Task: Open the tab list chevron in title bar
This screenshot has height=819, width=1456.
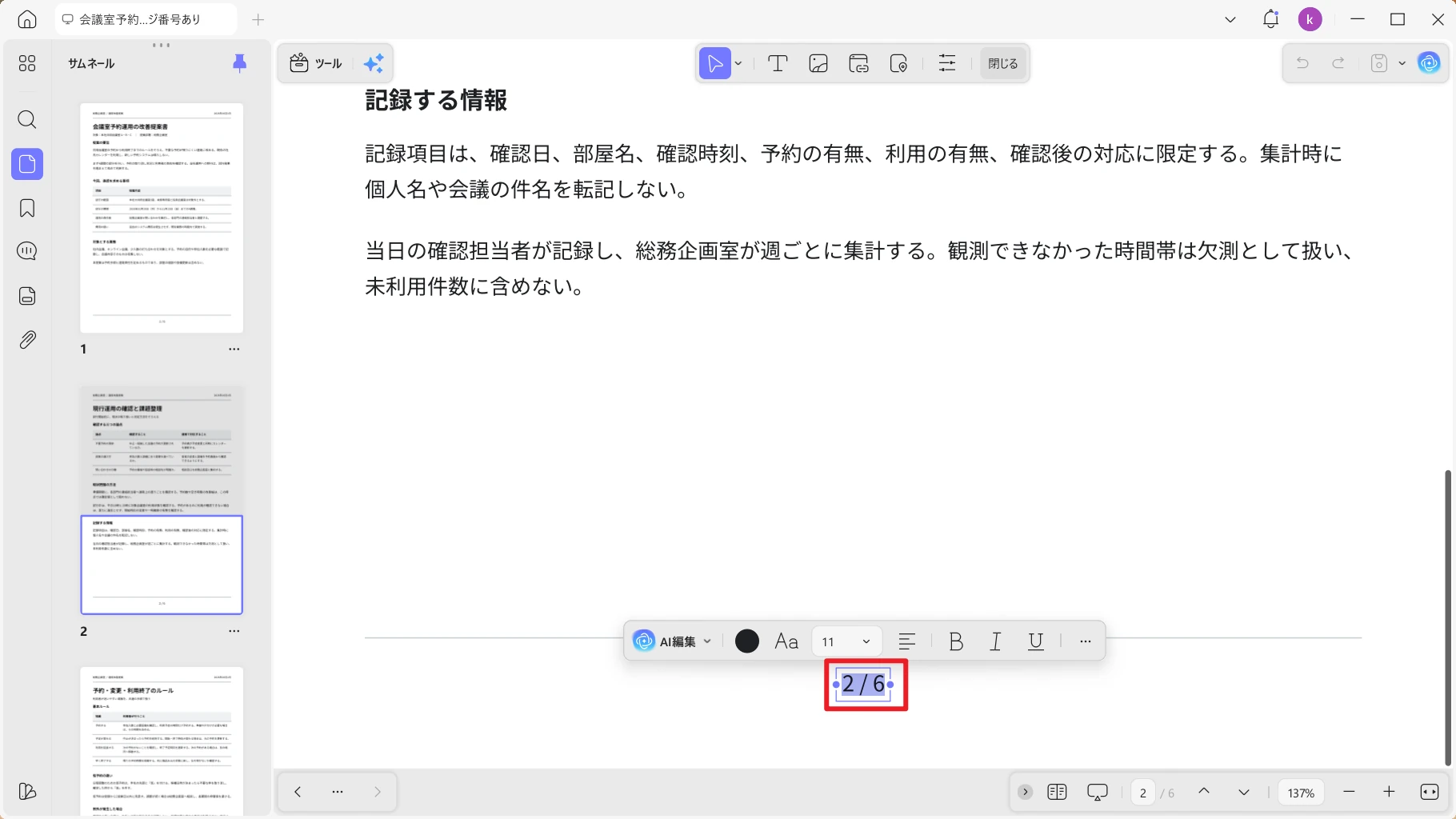Action: pyautogui.click(x=1230, y=19)
